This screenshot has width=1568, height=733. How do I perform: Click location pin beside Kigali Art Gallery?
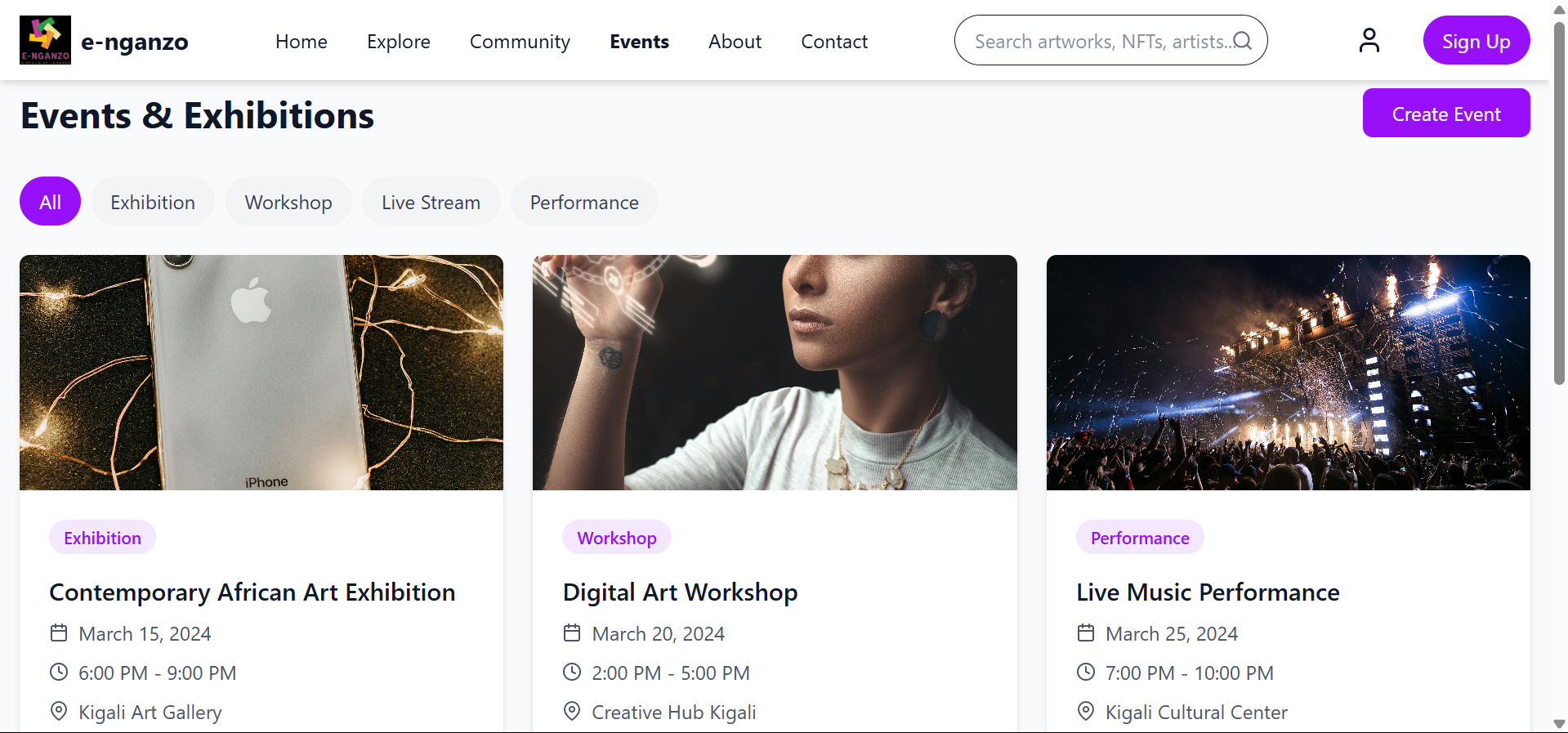(59, 711)
